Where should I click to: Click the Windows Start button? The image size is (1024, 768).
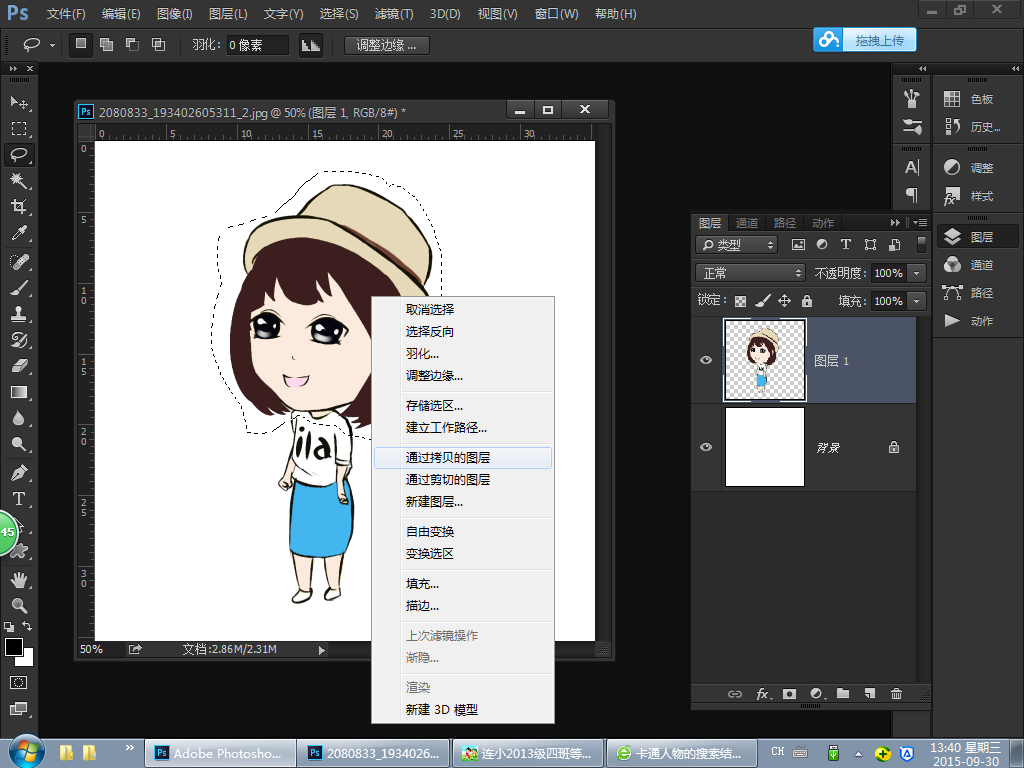click(x=25, y=752)
